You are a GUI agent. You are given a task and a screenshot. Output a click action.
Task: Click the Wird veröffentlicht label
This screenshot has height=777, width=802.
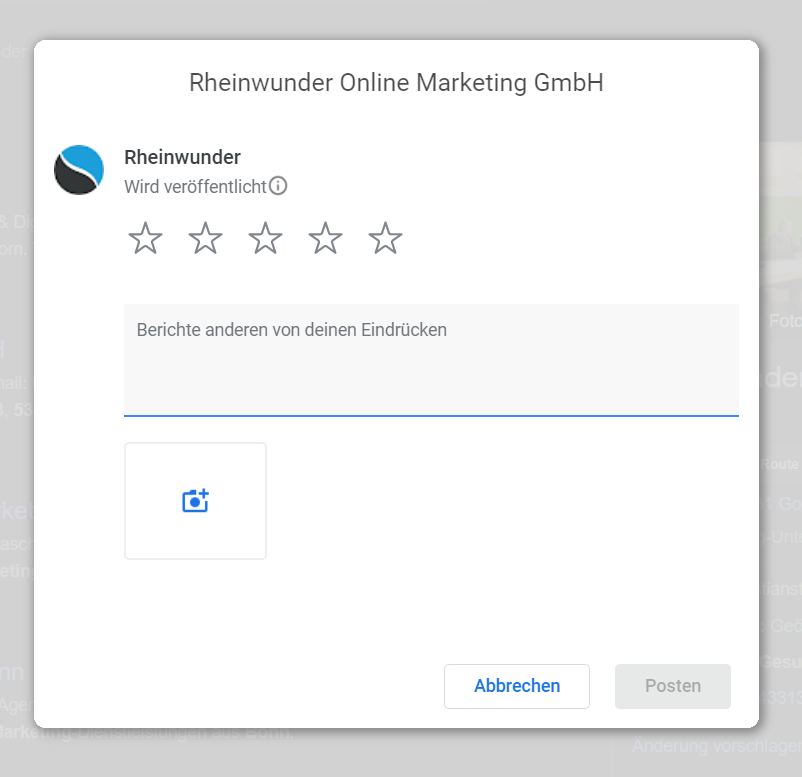195,187
